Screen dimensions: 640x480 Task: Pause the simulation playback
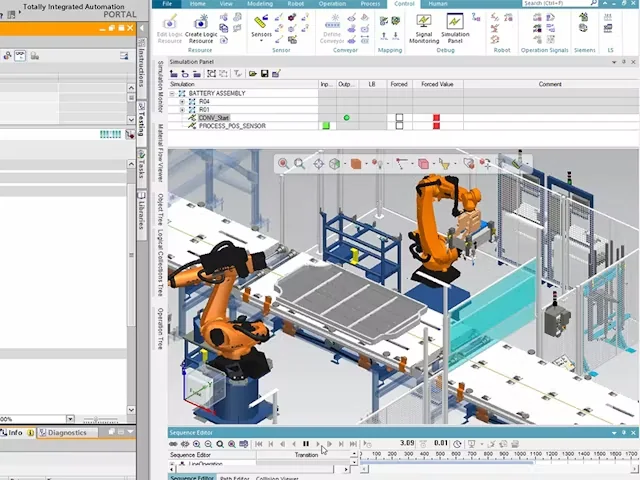coord(306,444)
